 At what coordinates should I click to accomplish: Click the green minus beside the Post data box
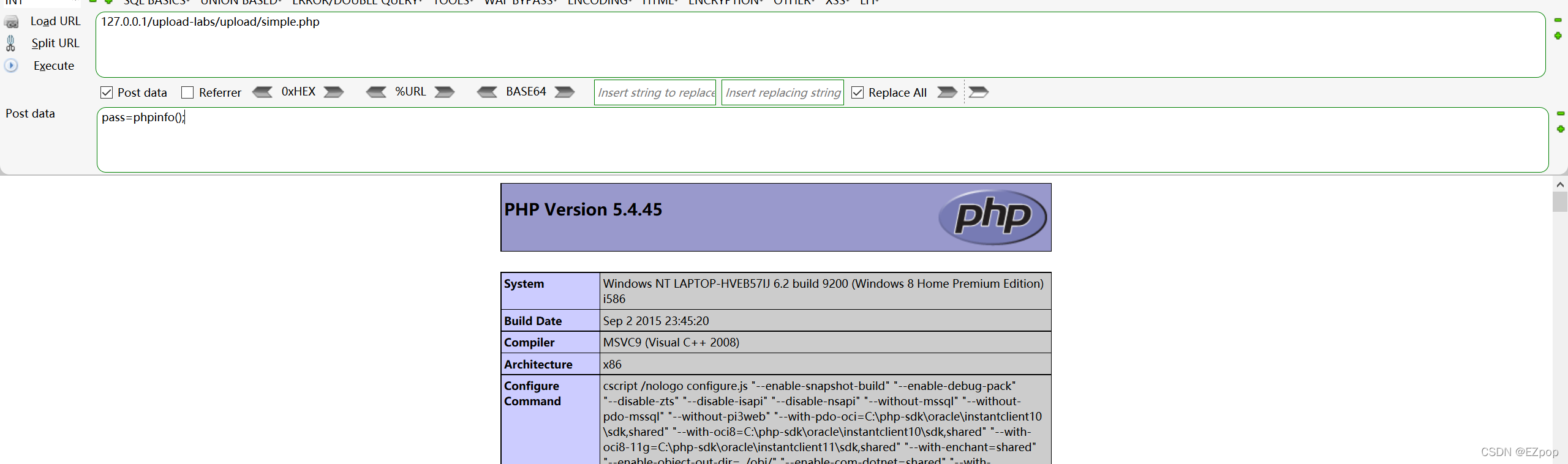pos(1561,113)
